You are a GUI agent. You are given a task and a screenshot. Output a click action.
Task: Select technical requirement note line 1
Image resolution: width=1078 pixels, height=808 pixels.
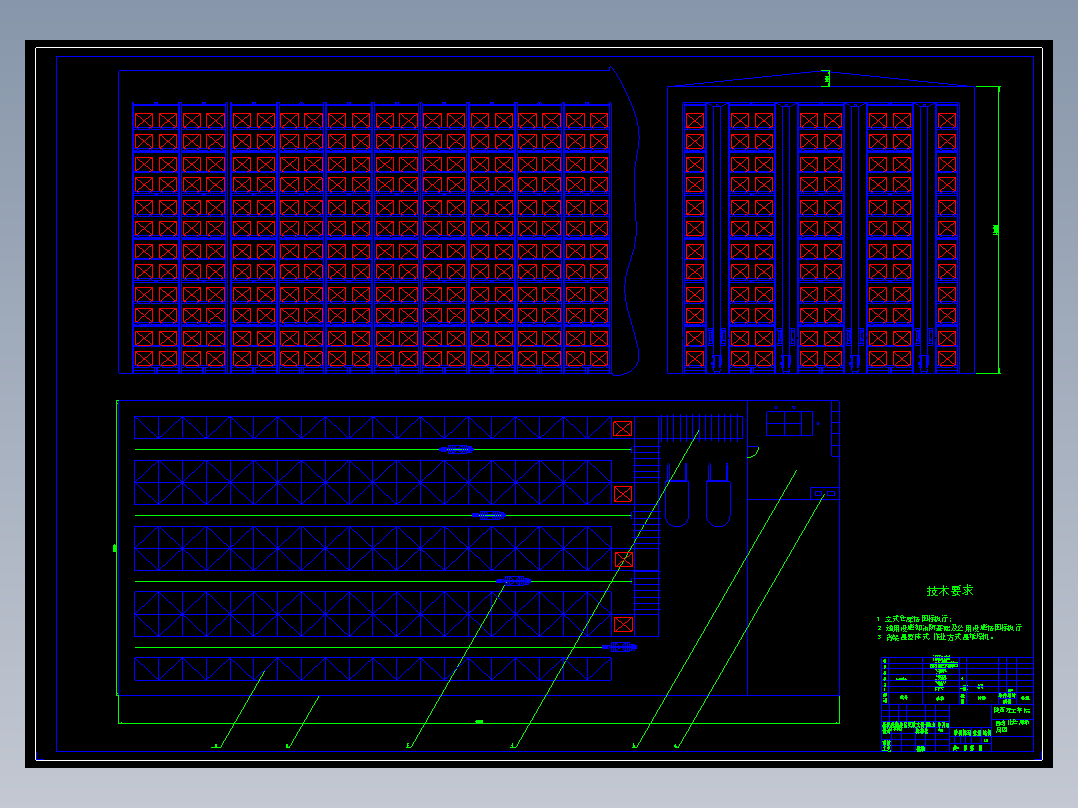[x=914, y=619]
